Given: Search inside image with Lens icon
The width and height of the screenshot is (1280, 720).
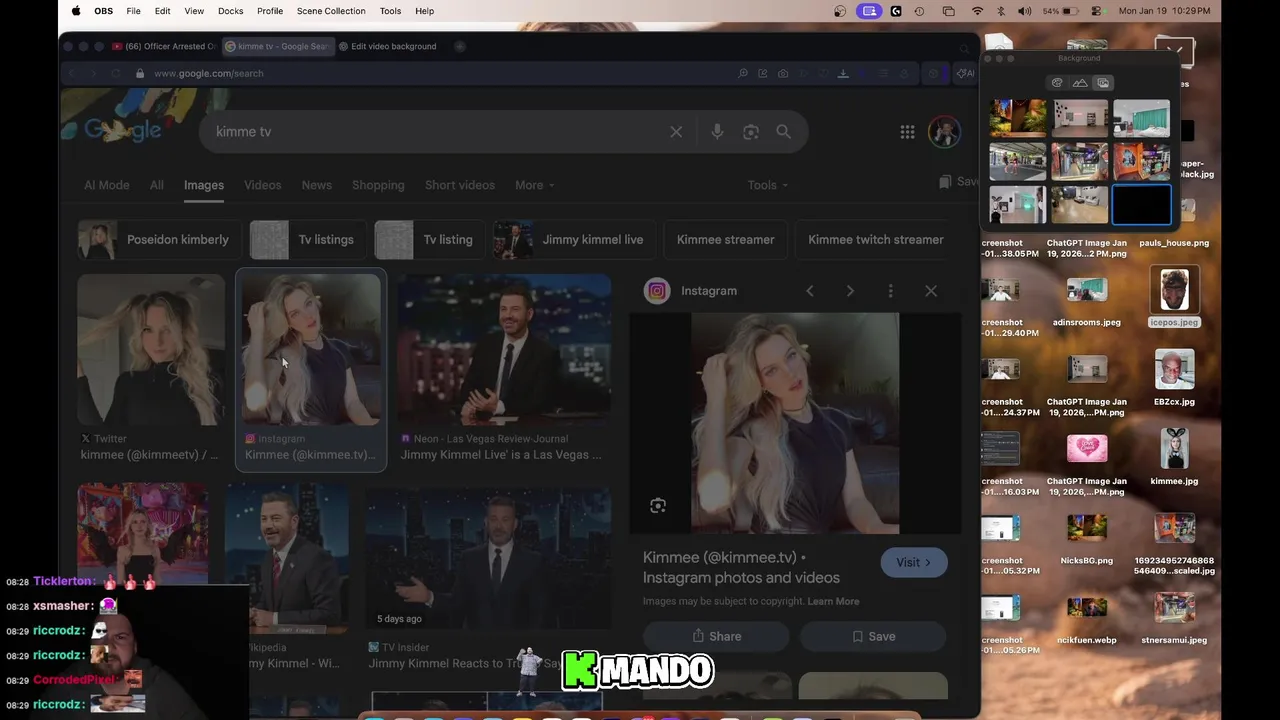Looking at the screenshot, I should [x=658, y=506].
